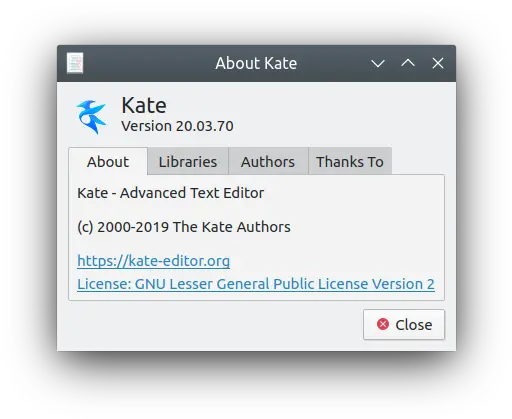Open the Authors tab
This screenshot has height=419, width=512.
(268, 161)
